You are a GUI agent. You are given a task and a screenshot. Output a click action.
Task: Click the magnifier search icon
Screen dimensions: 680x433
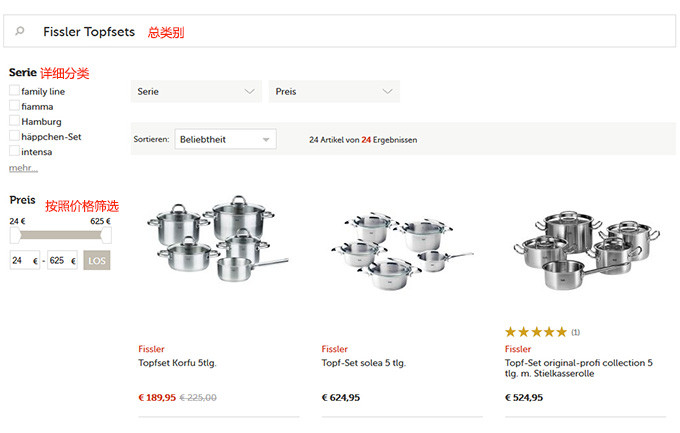[x=20, y=31]
